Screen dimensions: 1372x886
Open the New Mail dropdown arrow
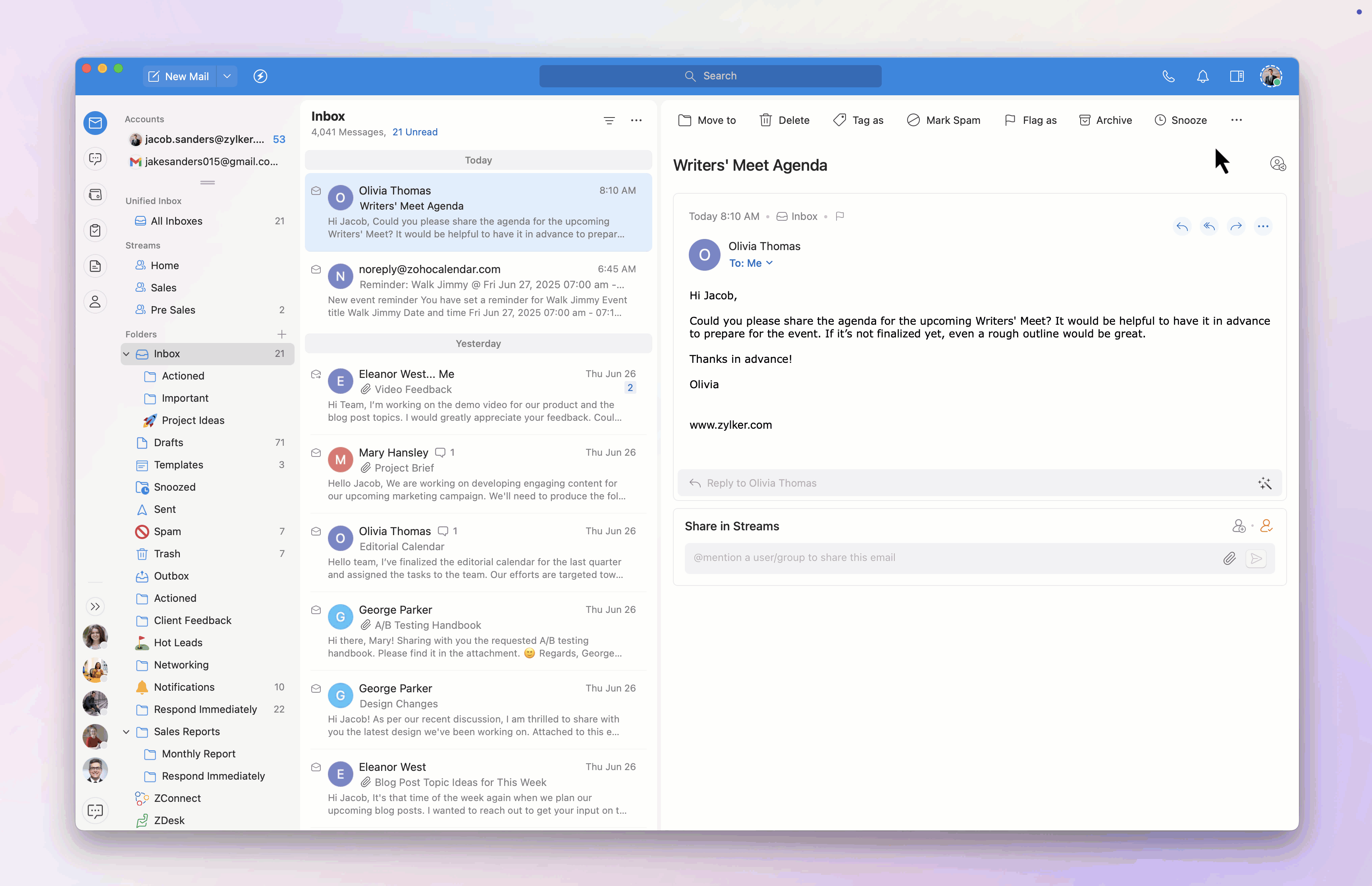pos(227,76)
